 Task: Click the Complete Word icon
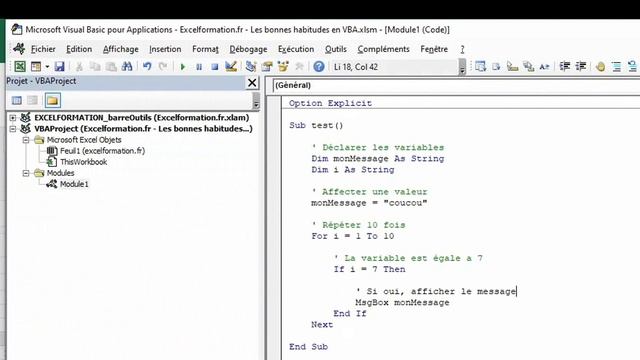(x=544, y=67)
